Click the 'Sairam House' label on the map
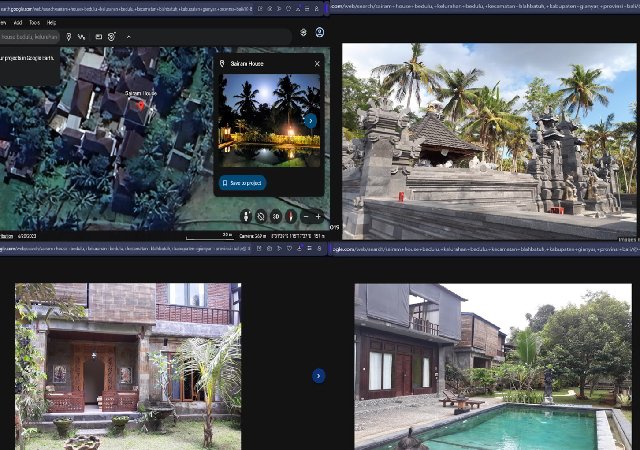 [x=141, y=93]
